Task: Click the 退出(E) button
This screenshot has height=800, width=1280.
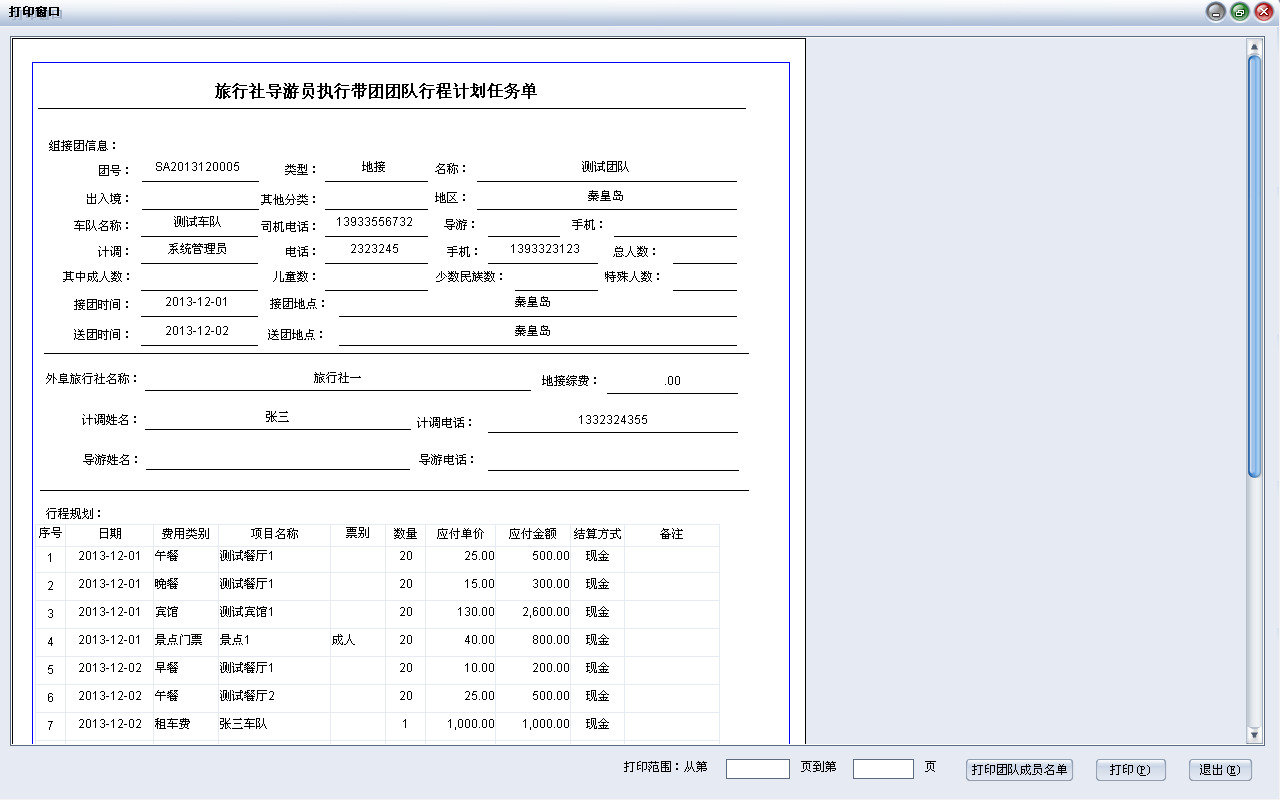Action: tap(1220, 770)
